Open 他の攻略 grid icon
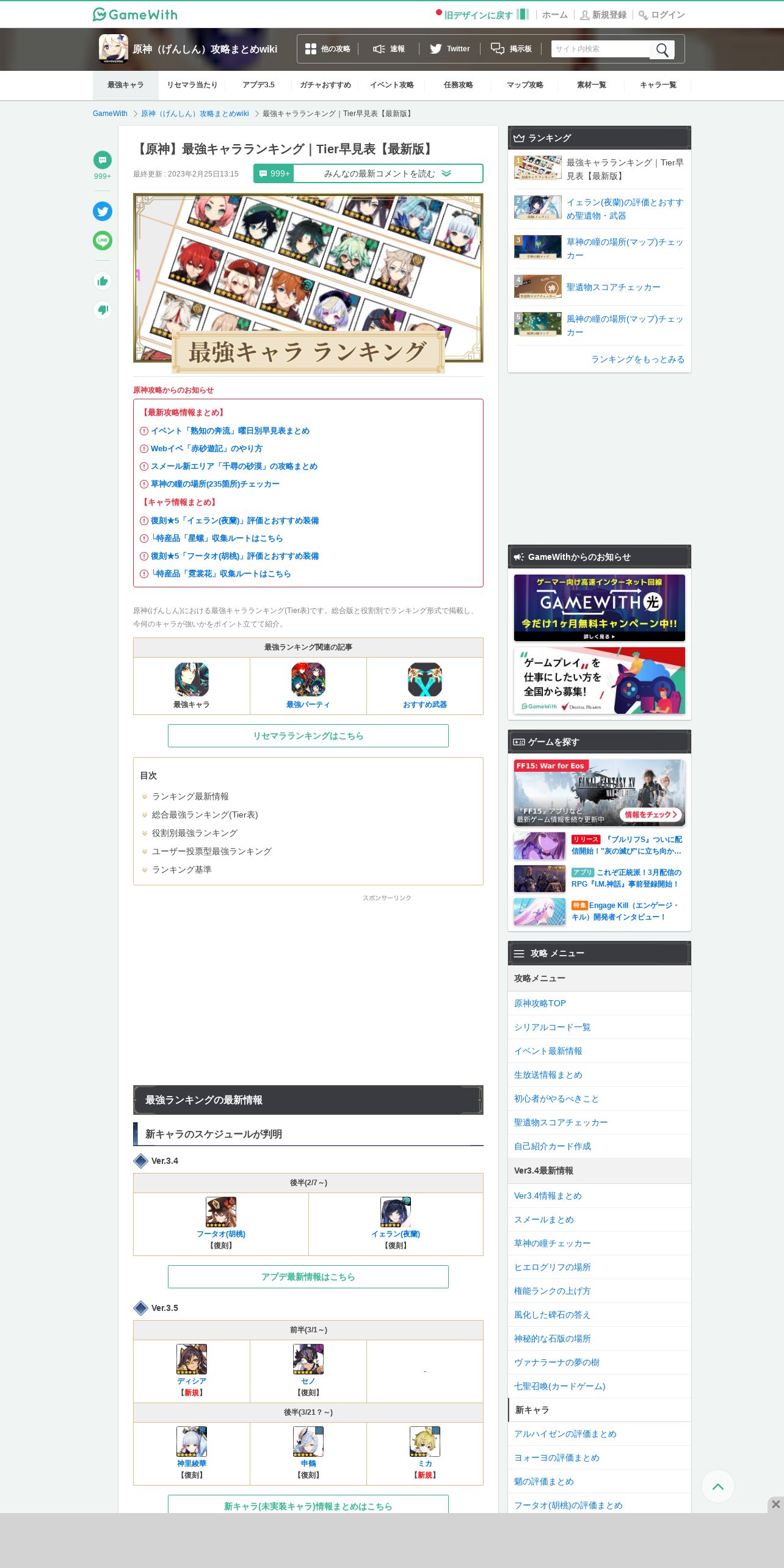Viewport: 784px width, 1568px height. (327, 49)
